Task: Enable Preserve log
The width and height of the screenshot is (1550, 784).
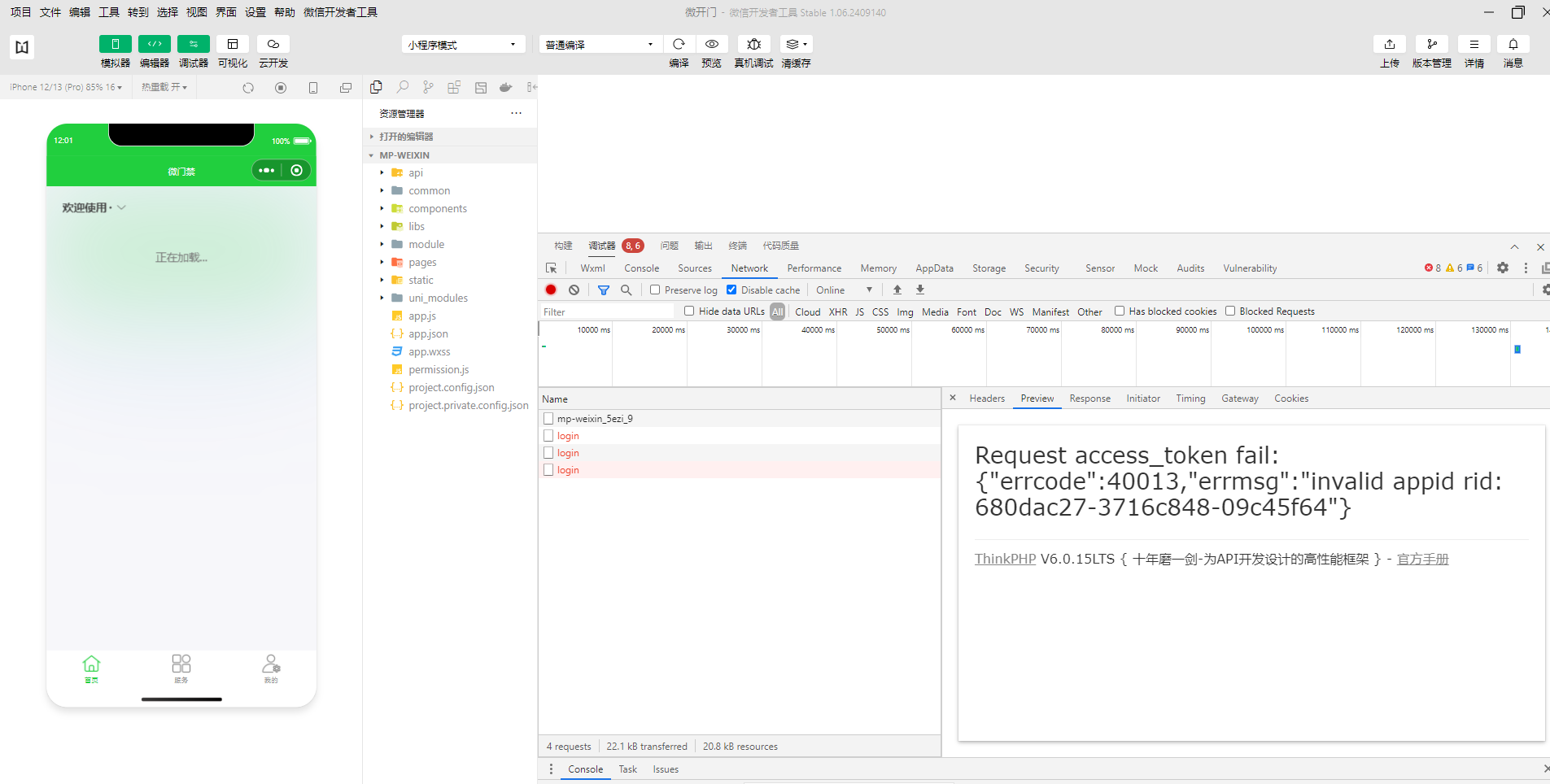Action: tap(655, 290)
